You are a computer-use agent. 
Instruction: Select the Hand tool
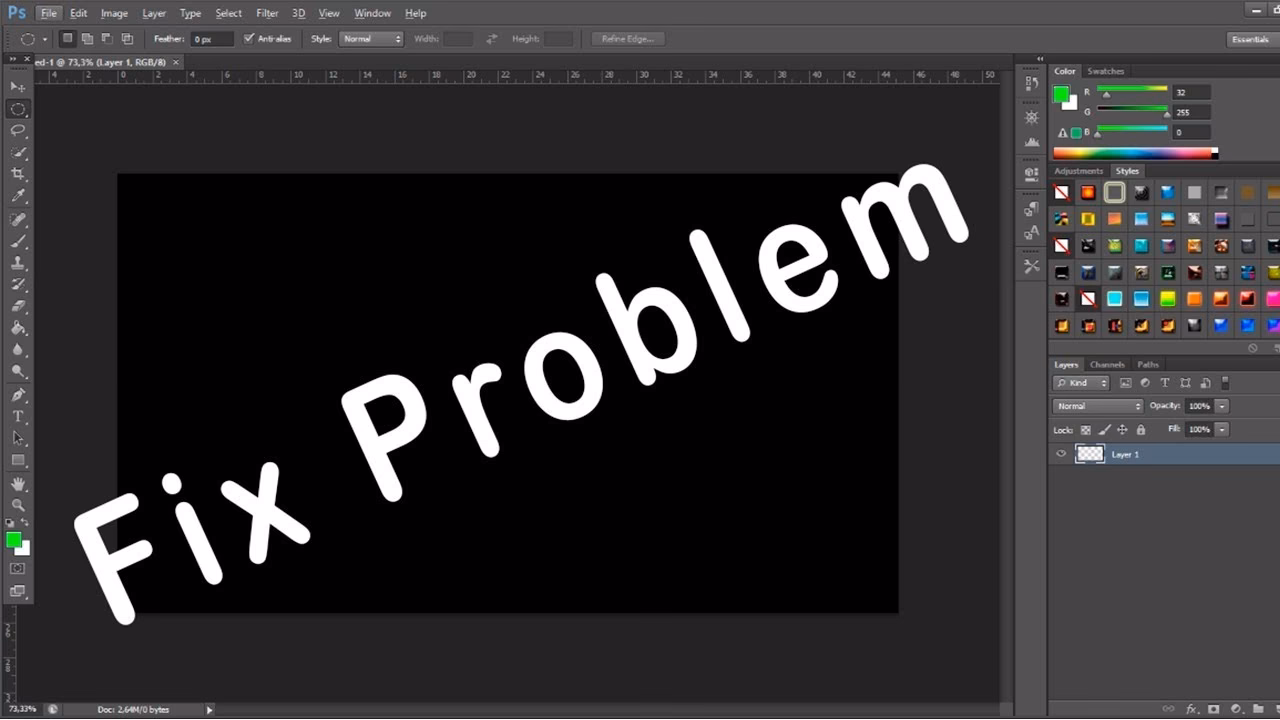pyautogui.click(x=18, y=484)
